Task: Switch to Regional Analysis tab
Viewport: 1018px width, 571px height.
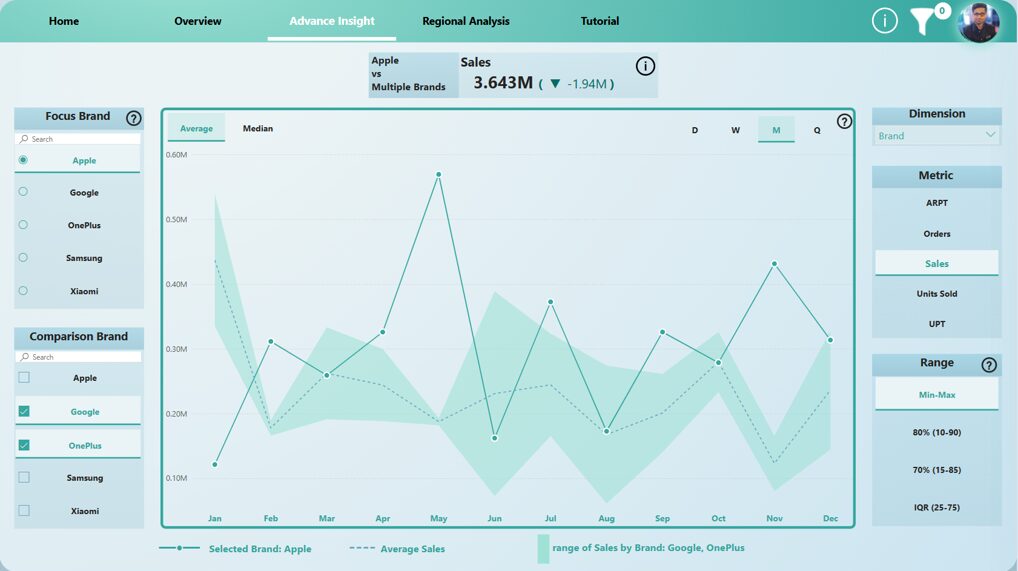Action: coord(466,21)
